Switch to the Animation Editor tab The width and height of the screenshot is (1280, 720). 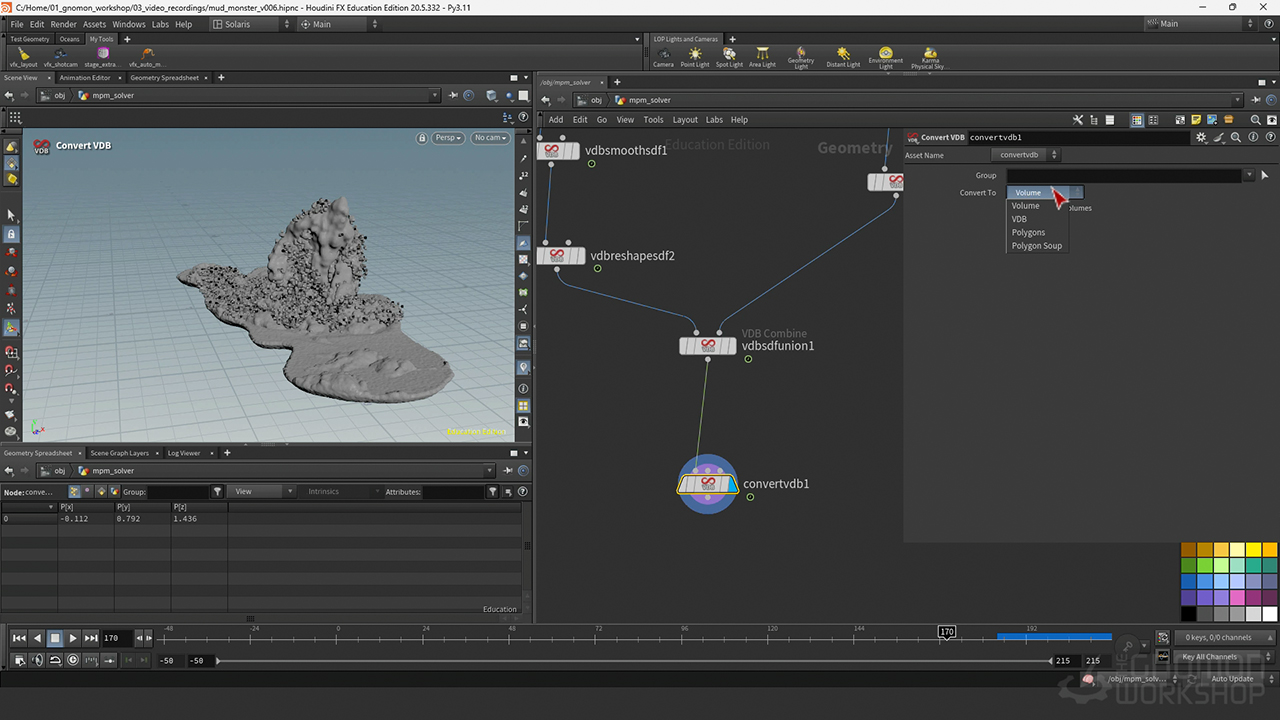tap(85, 78)
